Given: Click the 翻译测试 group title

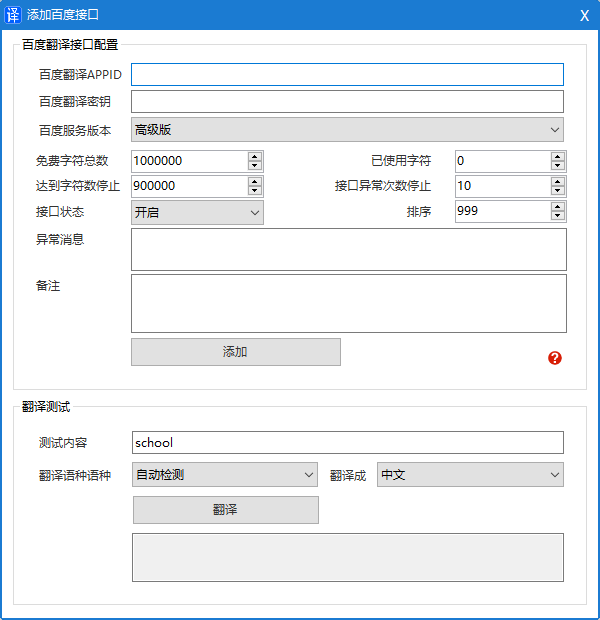Looking at the screenshot, I should point(46,406).
